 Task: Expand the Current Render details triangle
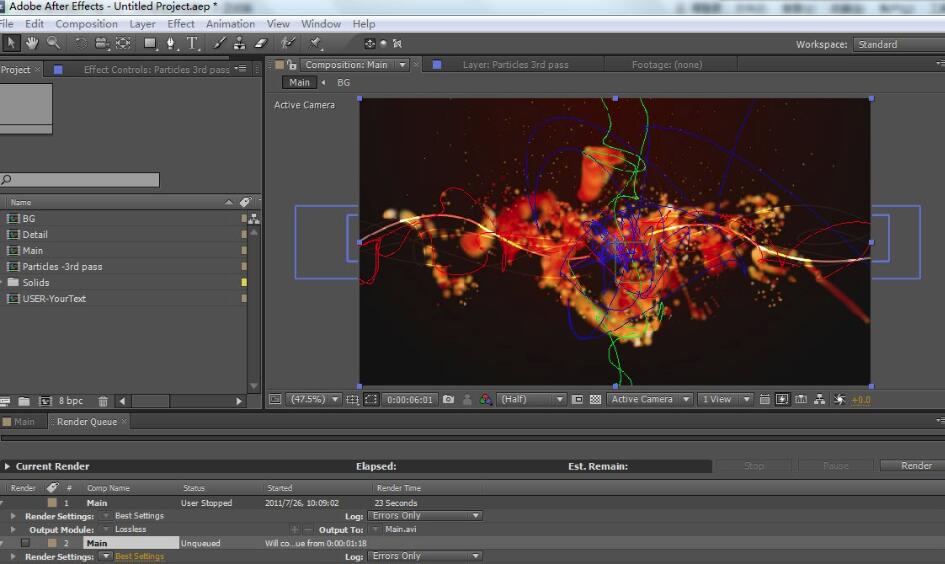[8, 466]
